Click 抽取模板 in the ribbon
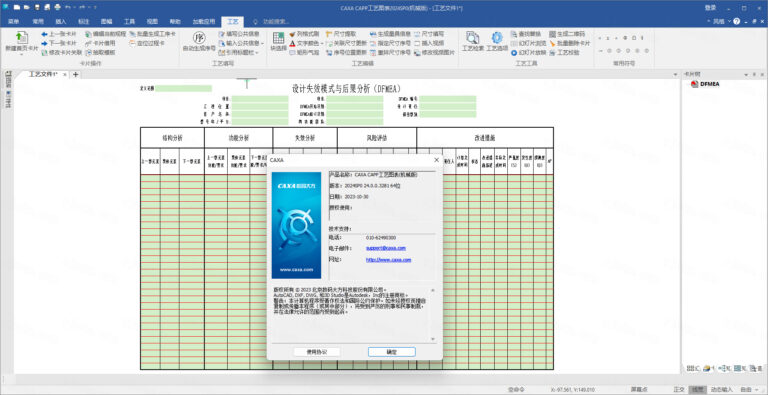 (x=100, y=52)
